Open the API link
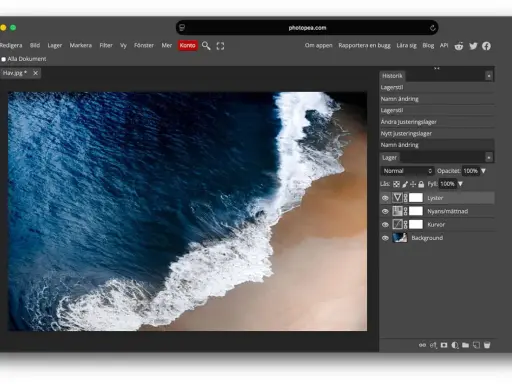This screenshot has width=512, height=384. [x=444, y=45]
